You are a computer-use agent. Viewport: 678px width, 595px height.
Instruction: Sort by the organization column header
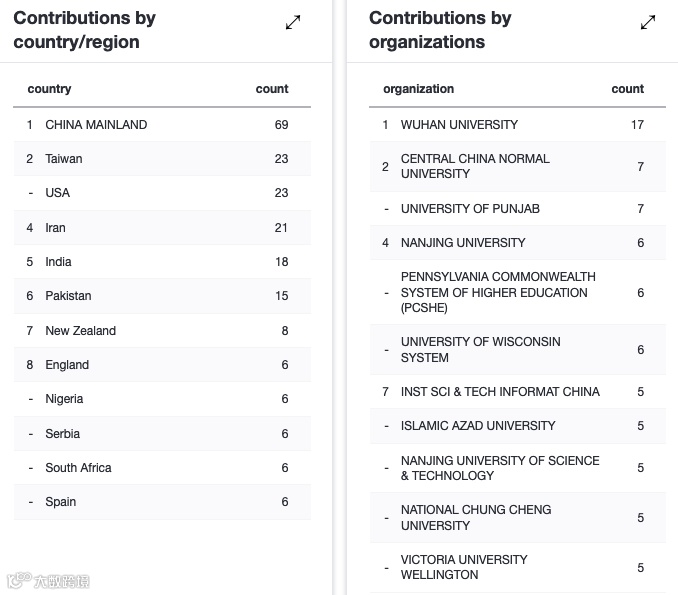(418, 89)
